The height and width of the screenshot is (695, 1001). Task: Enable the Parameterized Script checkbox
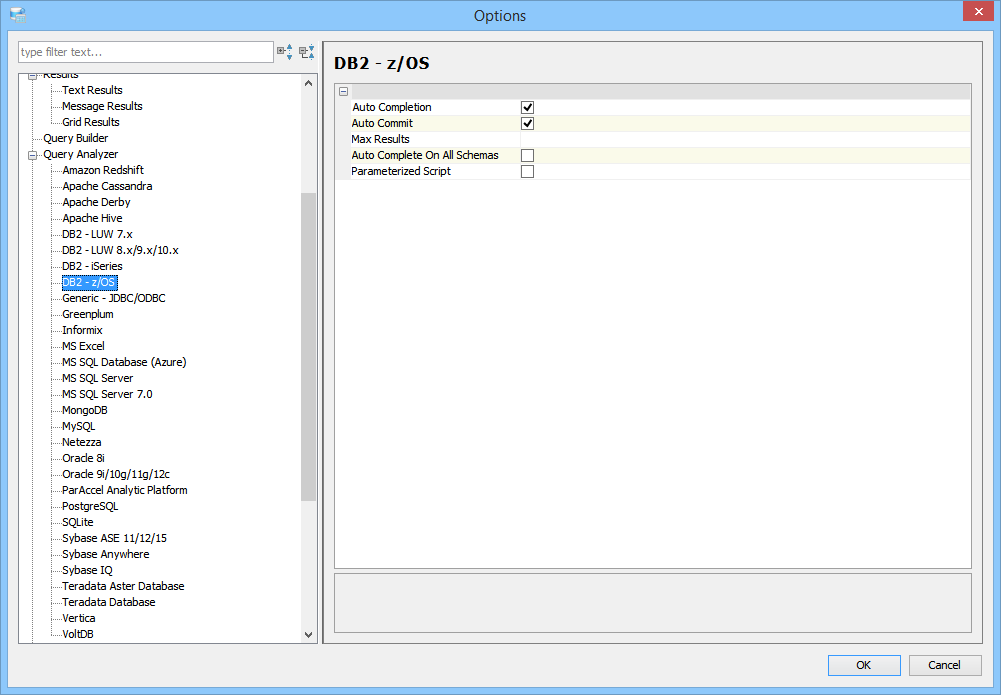pyautogui.click(x=527, y=171)
